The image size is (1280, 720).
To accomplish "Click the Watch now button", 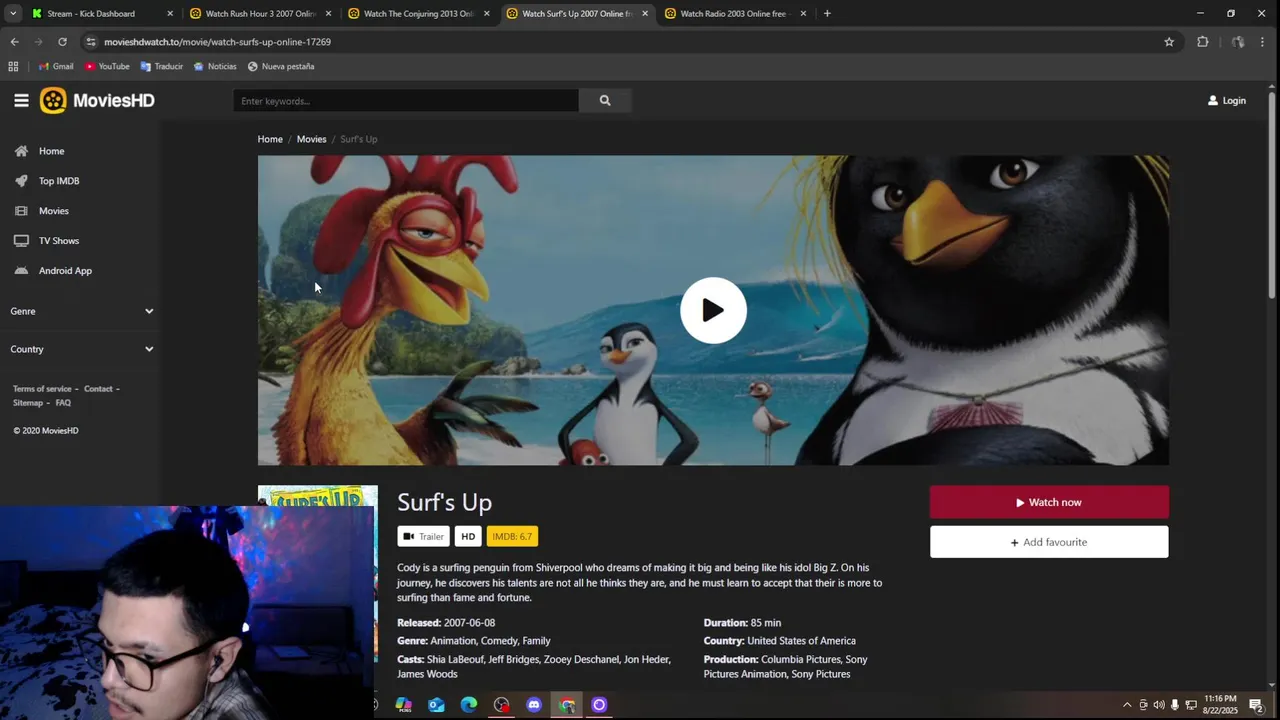I will (1049, 502).
